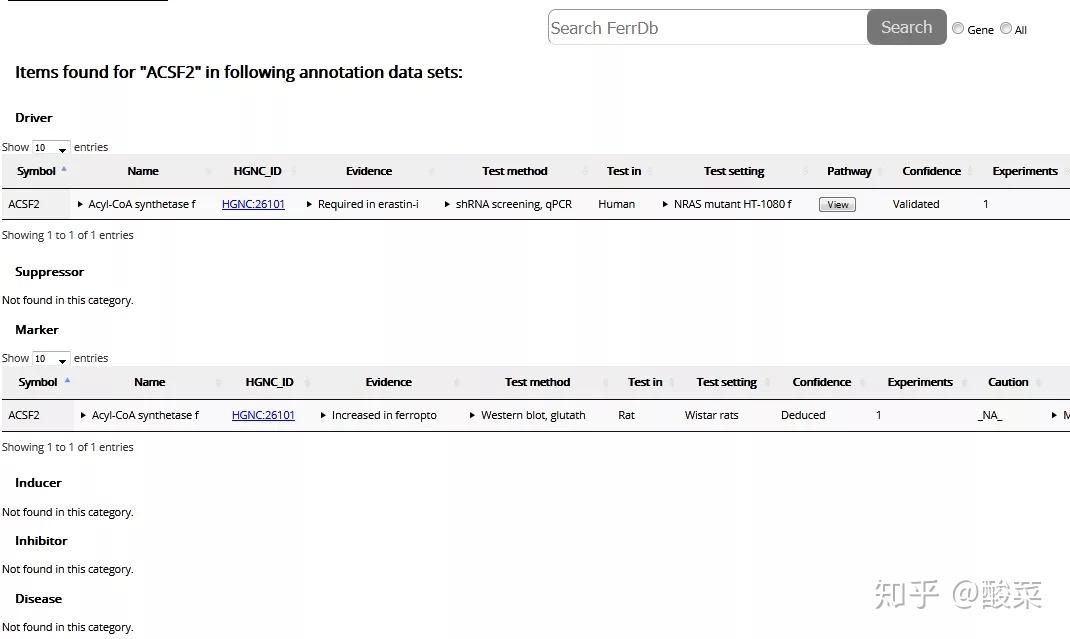Screen dimensions: 1070x639
Task: Select the All radio button
Action: (x=1006, y=29)
